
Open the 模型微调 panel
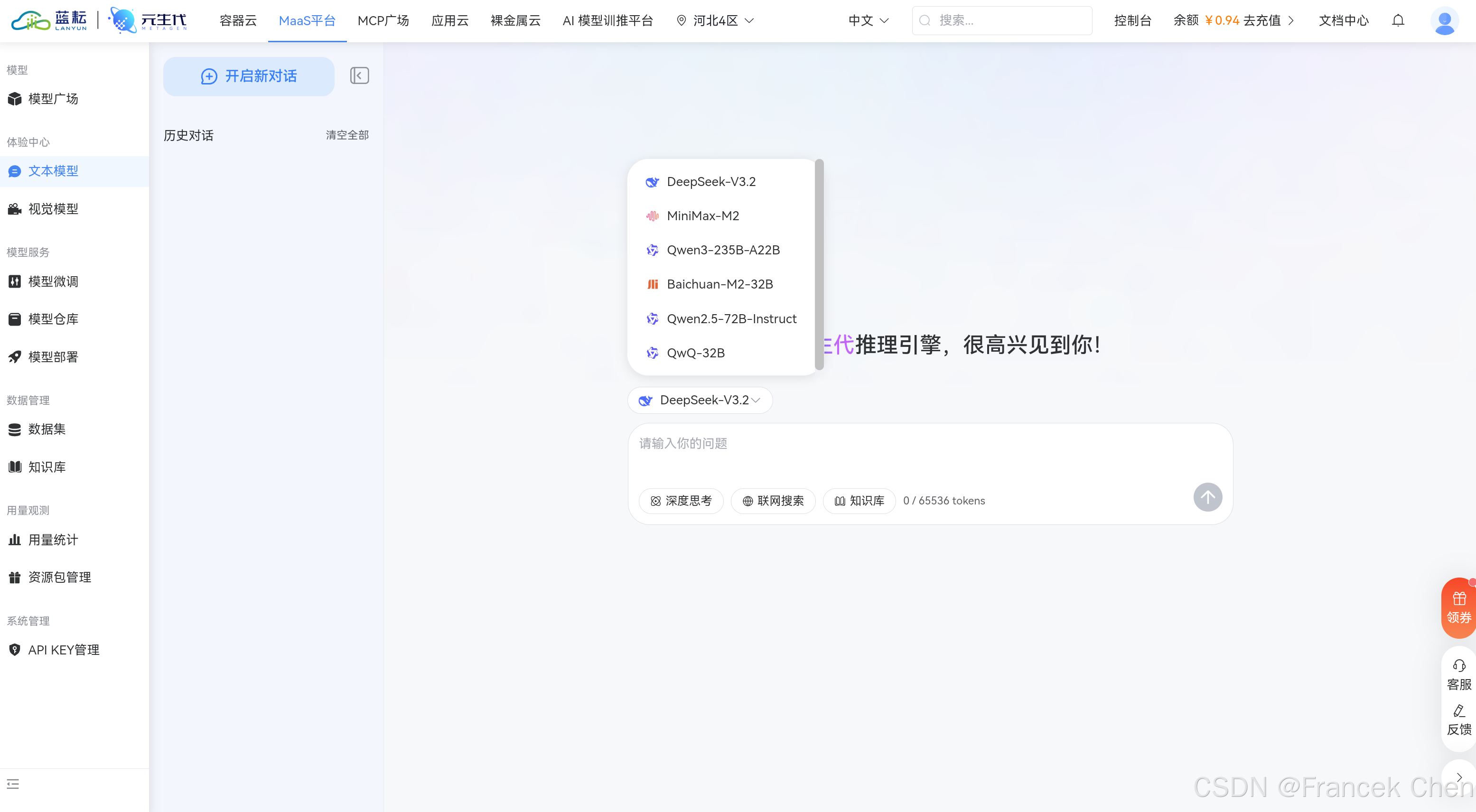coord(54,281)
